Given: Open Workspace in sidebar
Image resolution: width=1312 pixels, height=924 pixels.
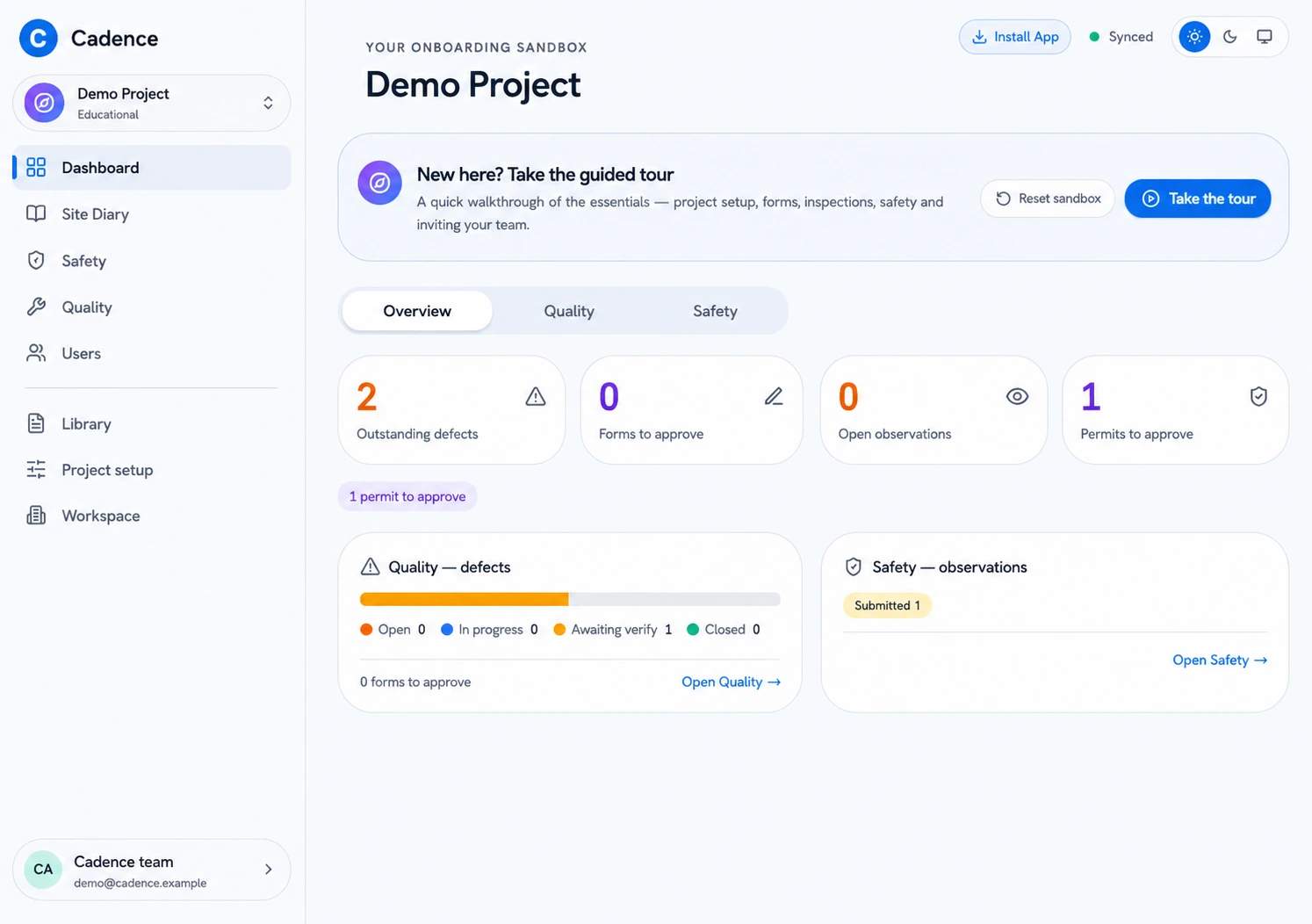Looking at the screenshot, I should pyautogui.click(x=152, y=516).
